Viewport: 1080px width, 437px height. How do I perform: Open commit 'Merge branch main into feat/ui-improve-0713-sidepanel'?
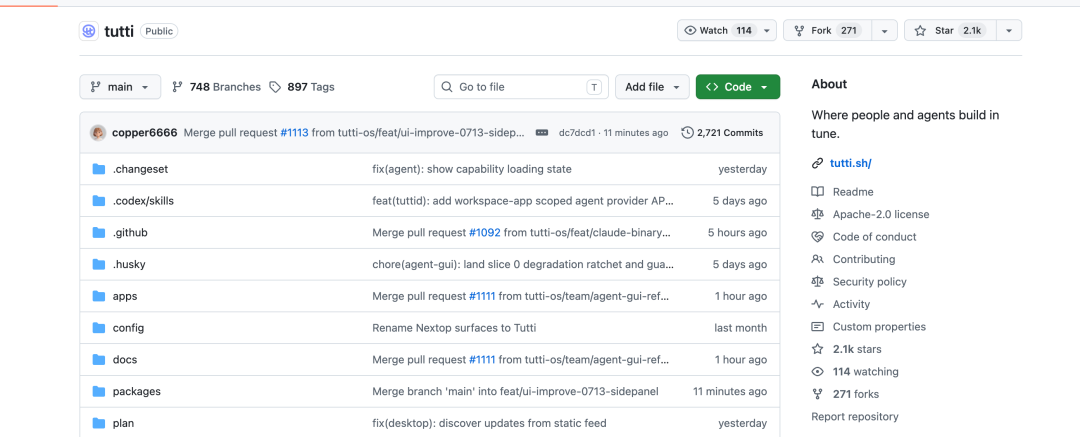click(515, 392)
